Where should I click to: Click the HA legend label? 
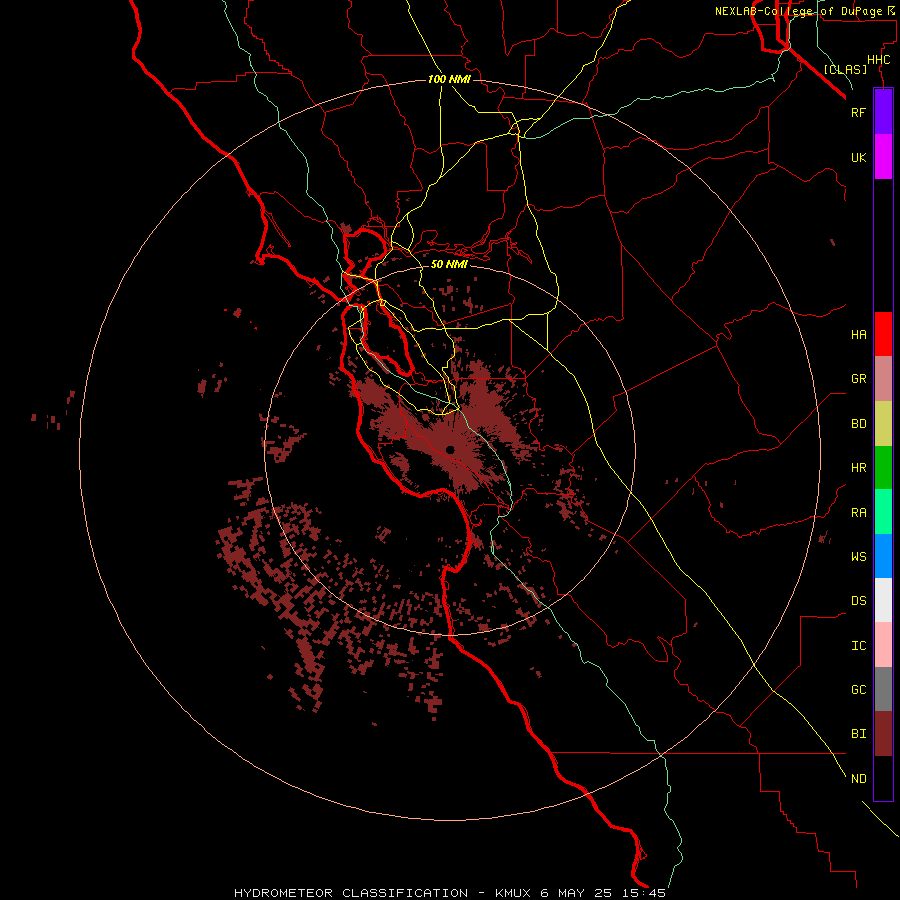858,335
